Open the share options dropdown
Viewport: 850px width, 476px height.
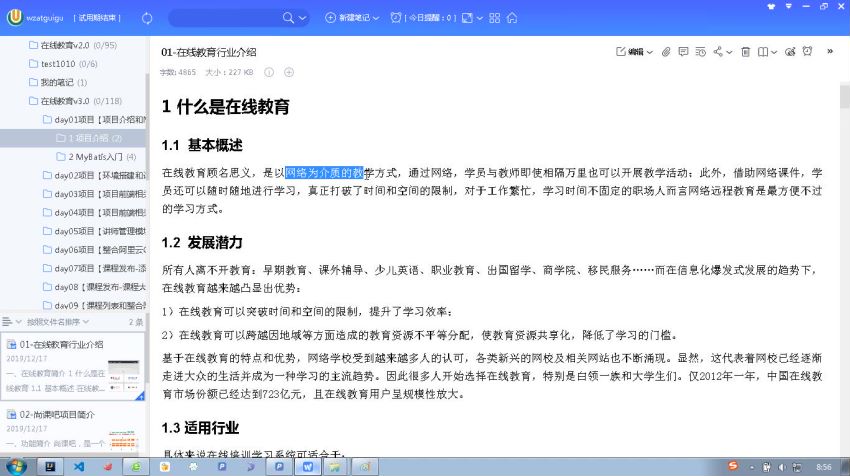(728, 51)
